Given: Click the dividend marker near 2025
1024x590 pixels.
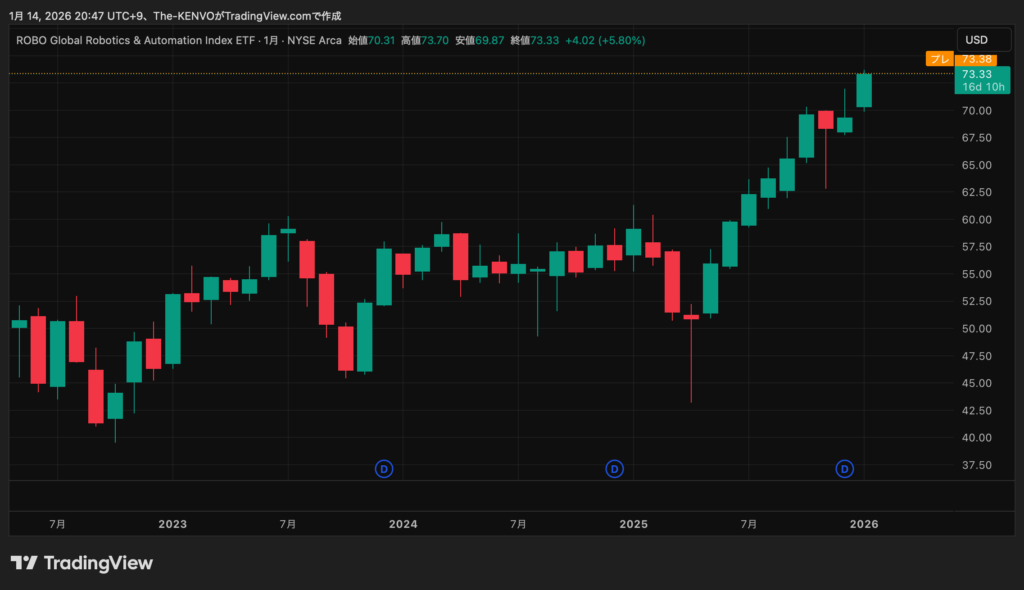Looking at the screenshot, I should pyautogui.click(x=615, y=468).
